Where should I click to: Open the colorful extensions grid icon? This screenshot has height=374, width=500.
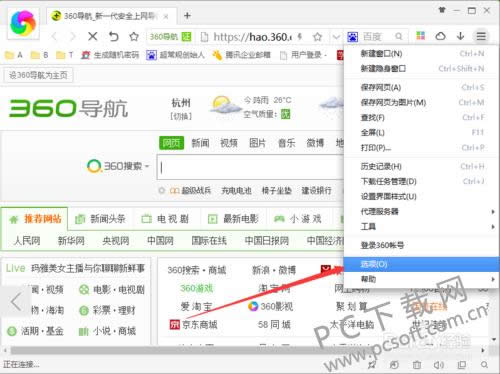(x=421, y=36)
